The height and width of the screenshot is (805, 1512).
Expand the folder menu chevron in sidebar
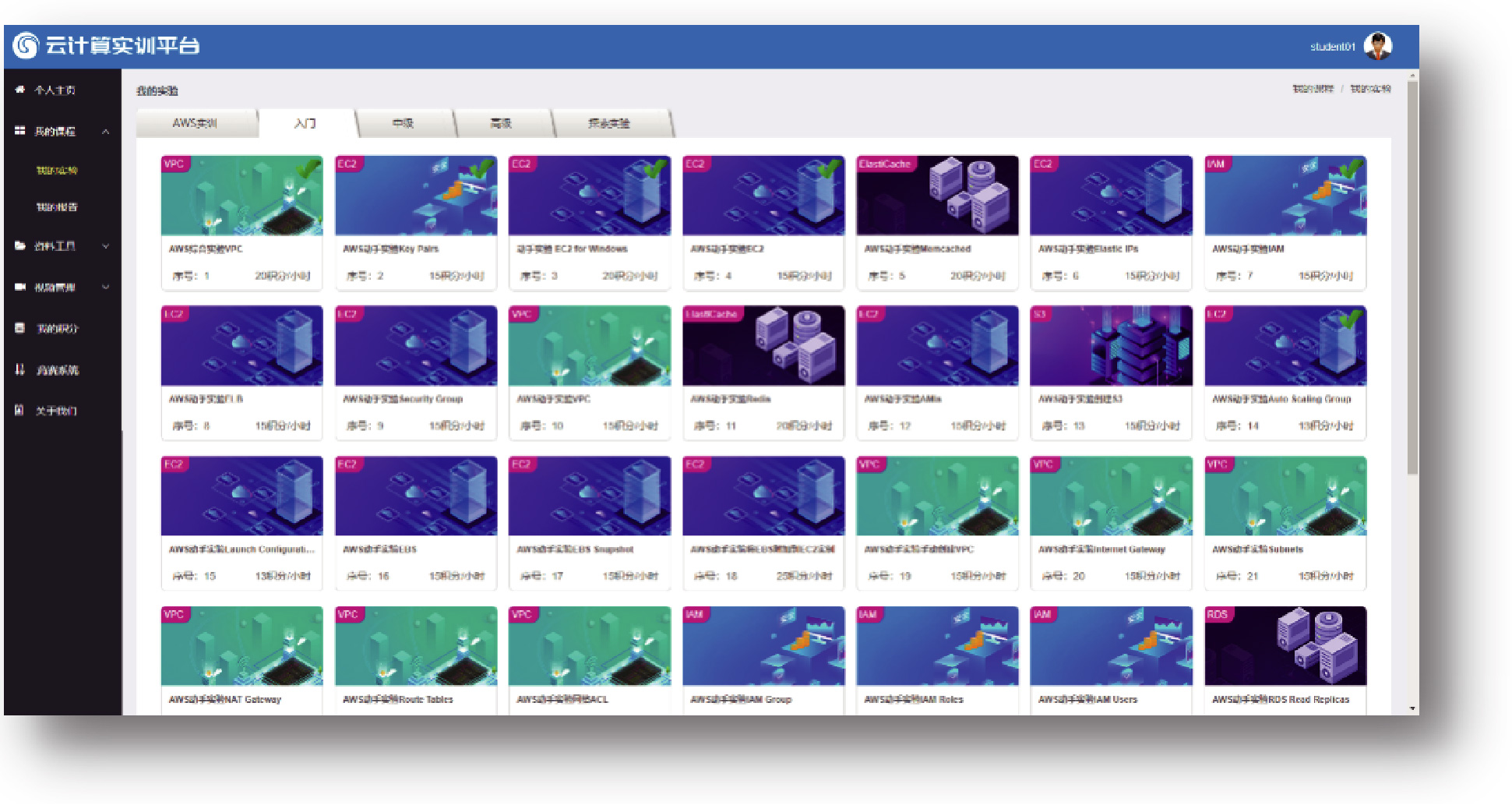point(105,246)
